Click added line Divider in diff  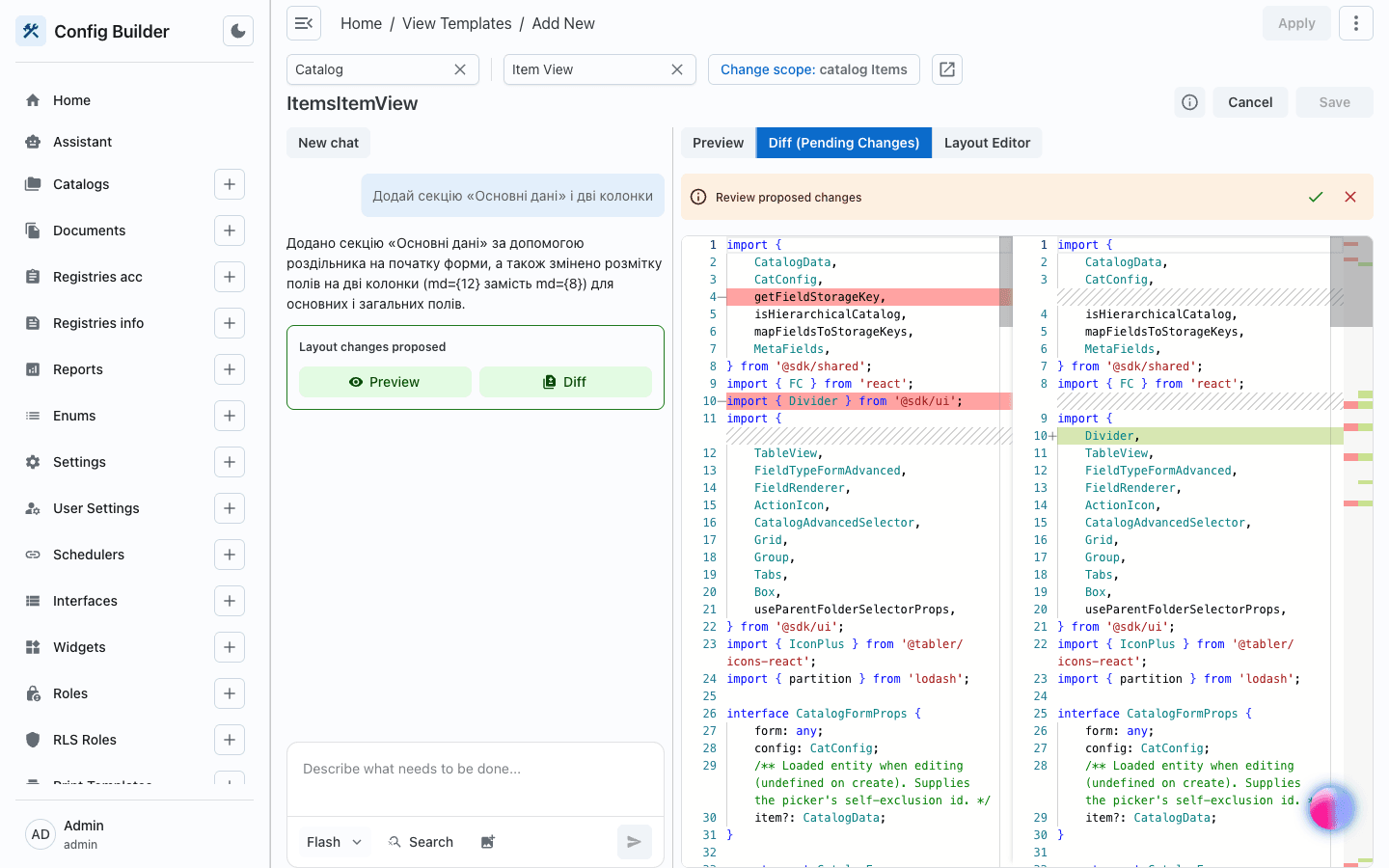(x=1199, y=436)
